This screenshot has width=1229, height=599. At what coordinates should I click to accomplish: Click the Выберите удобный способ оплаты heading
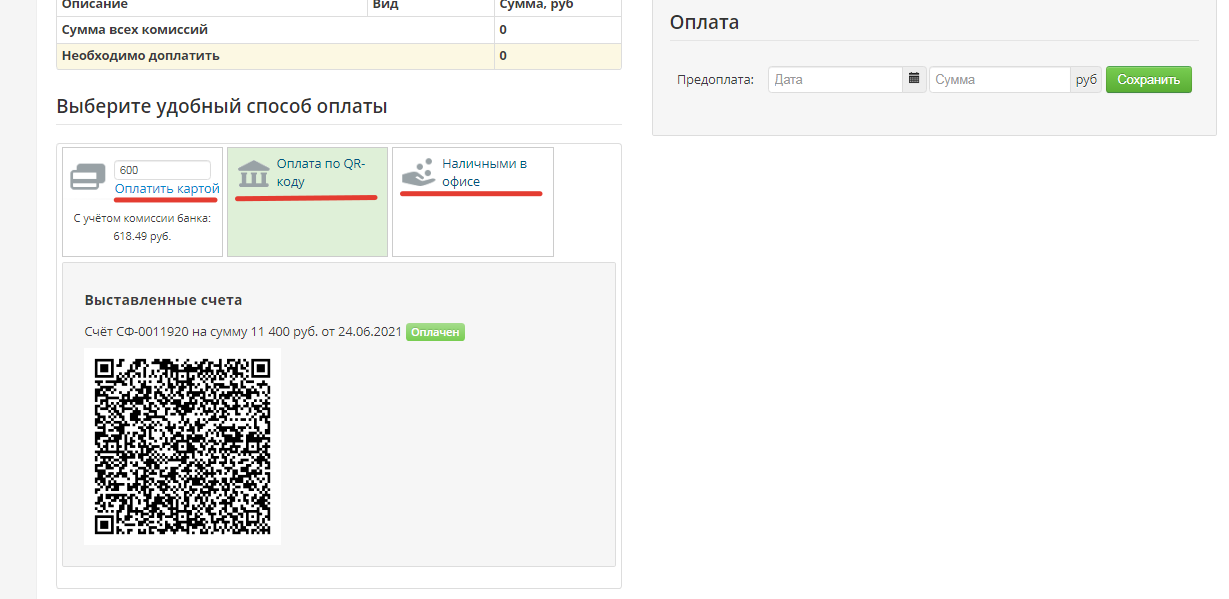click(222, 106)
